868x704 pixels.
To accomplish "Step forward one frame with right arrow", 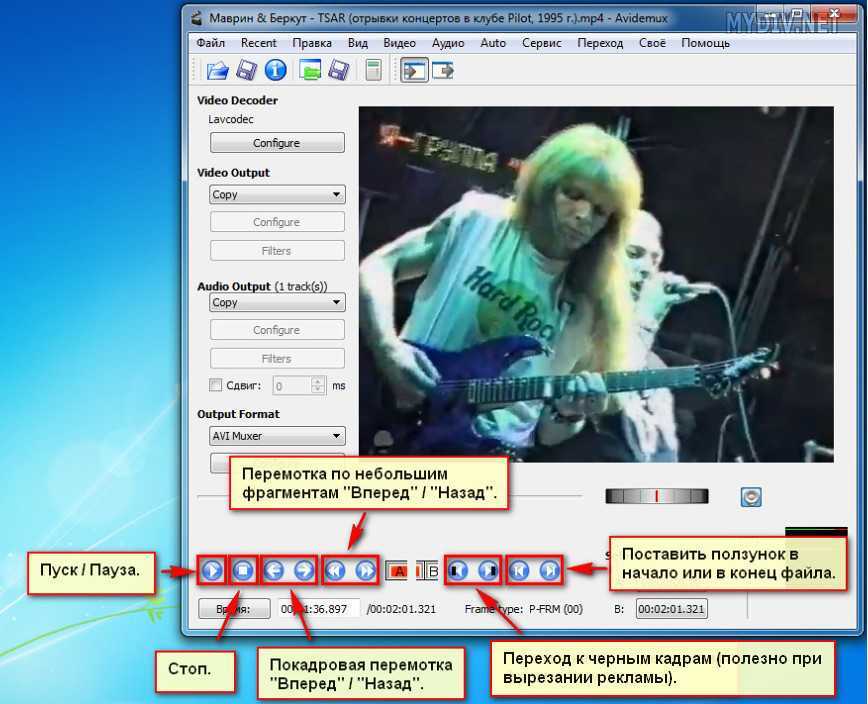I will pos(304,570).
